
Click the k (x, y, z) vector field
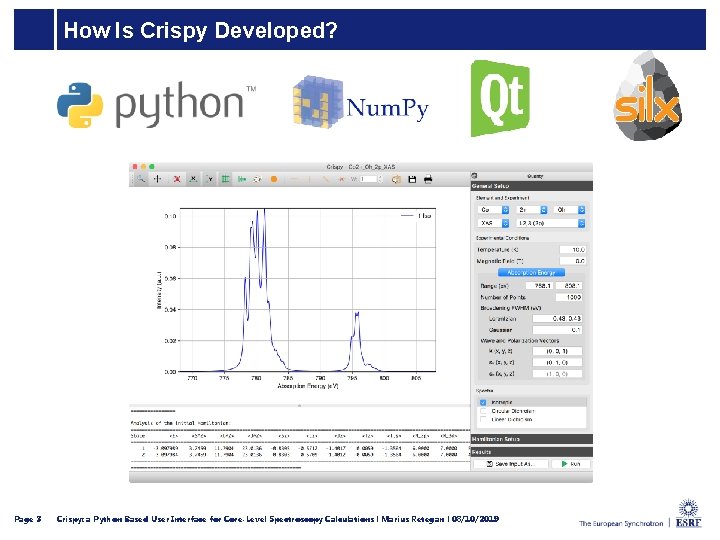coord(557,351)
